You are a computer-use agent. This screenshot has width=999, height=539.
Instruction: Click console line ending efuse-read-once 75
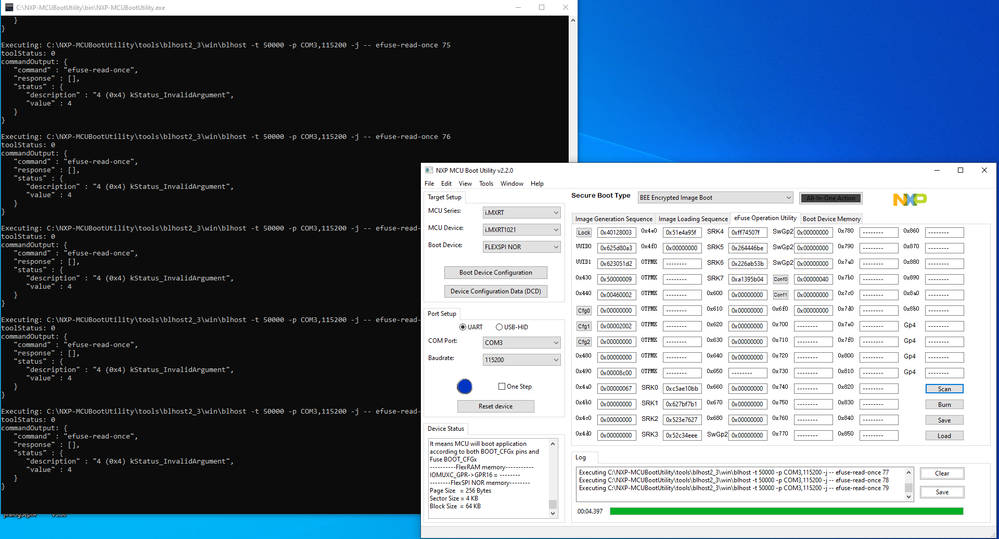226,45
